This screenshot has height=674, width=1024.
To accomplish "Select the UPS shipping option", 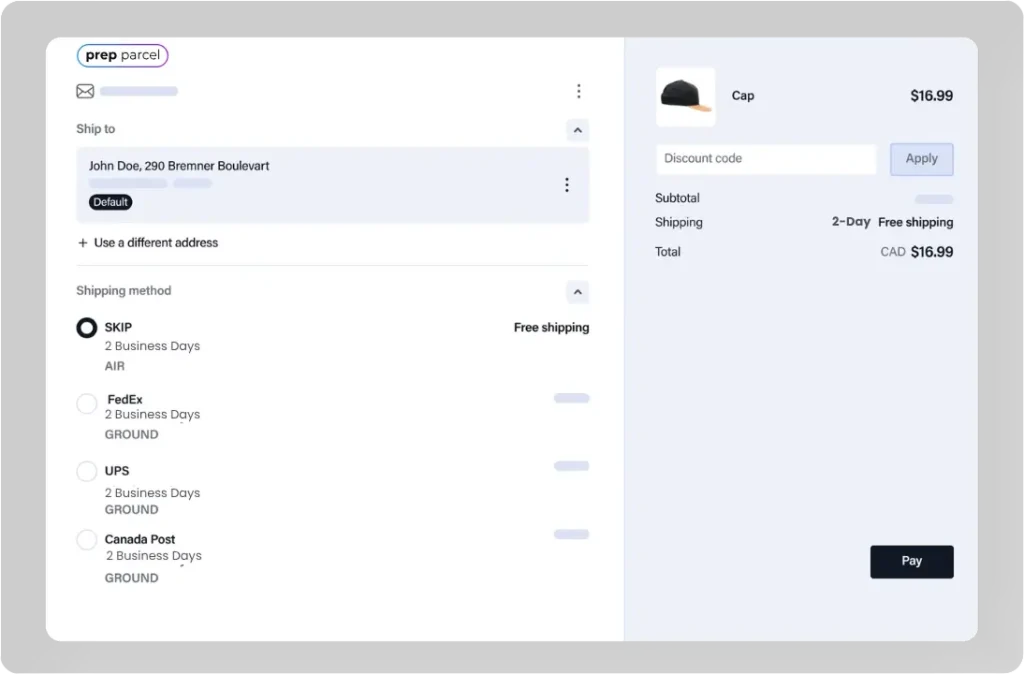I will pos(87,472).
